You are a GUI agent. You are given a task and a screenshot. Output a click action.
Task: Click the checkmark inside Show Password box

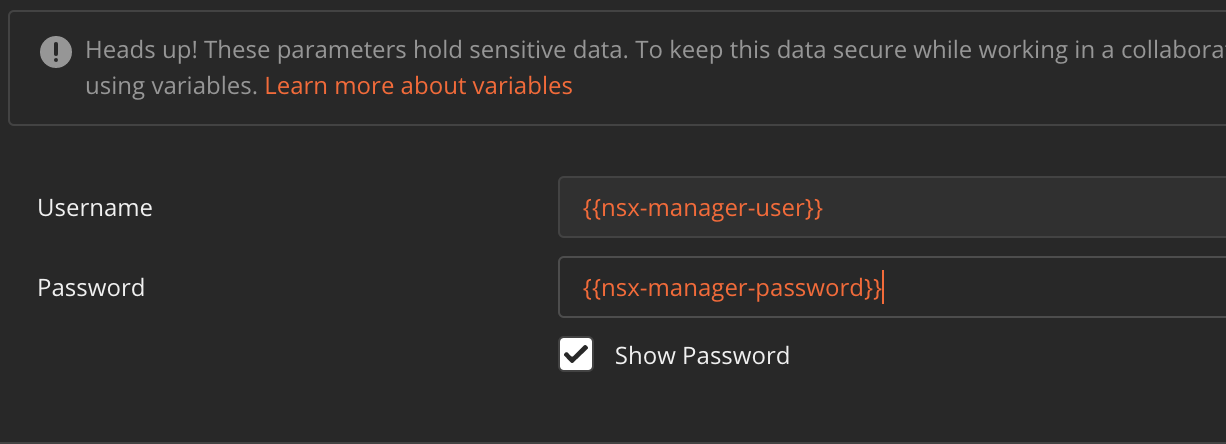pyautogui.click(x=576, y=354)
